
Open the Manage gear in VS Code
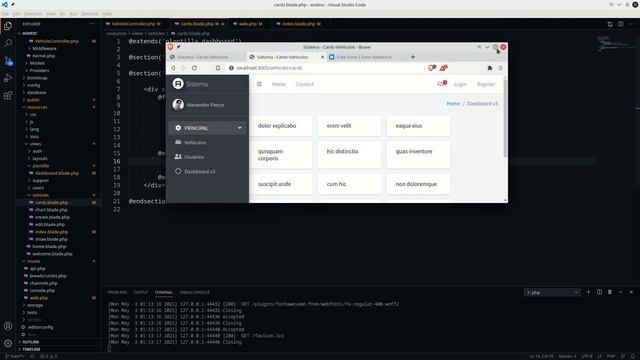click(8, 343)
